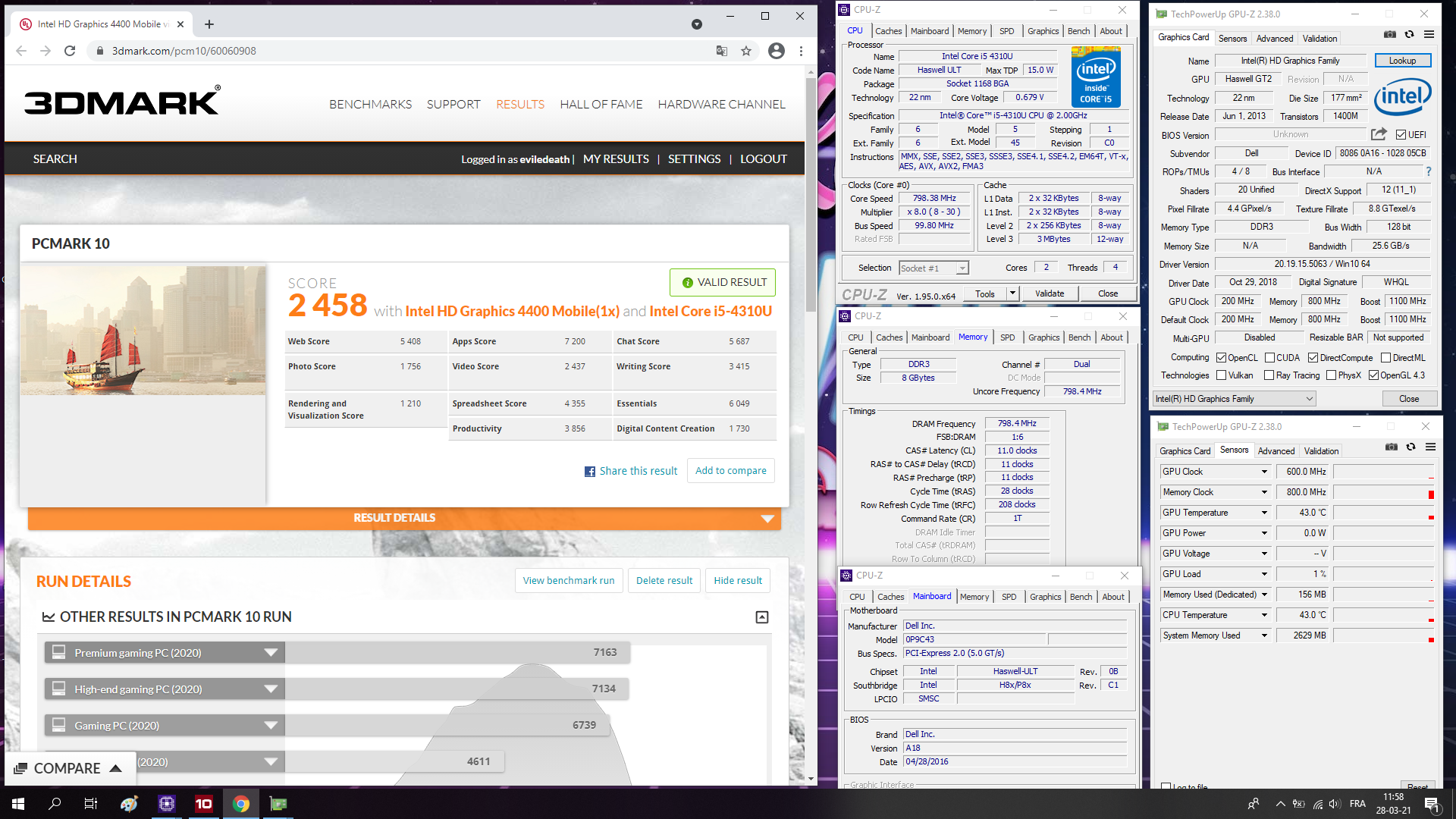Switch to Caches tab in top CPU-Z window
This screenshot has height=819, width=1456.
(x=888, y=31)
